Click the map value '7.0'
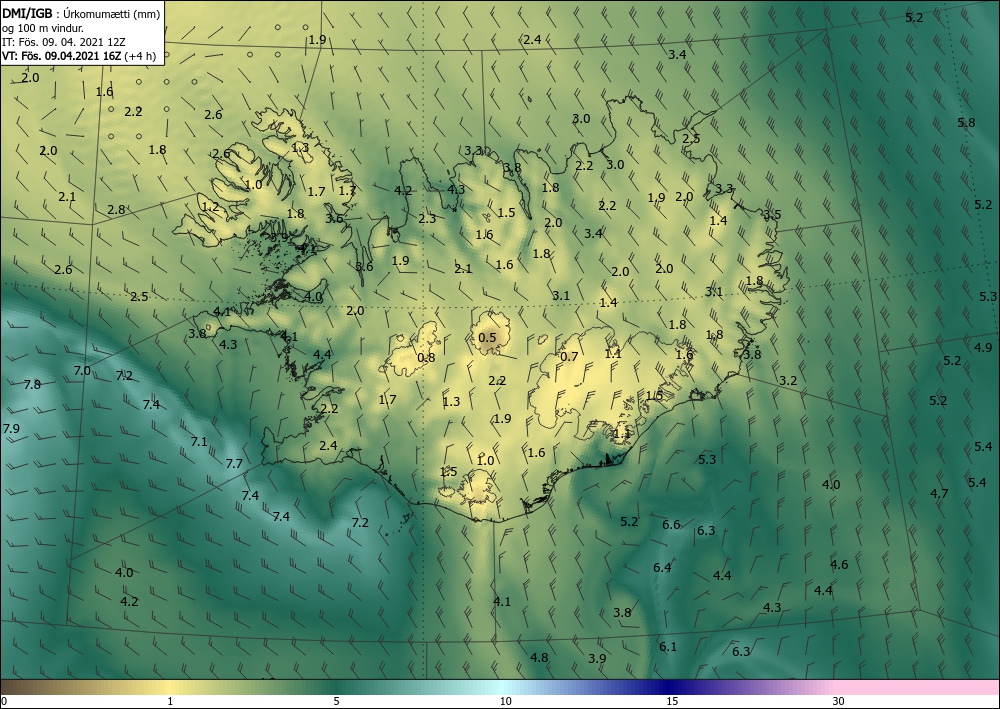Screen dimensions: 1000x709 pos(82,370)
